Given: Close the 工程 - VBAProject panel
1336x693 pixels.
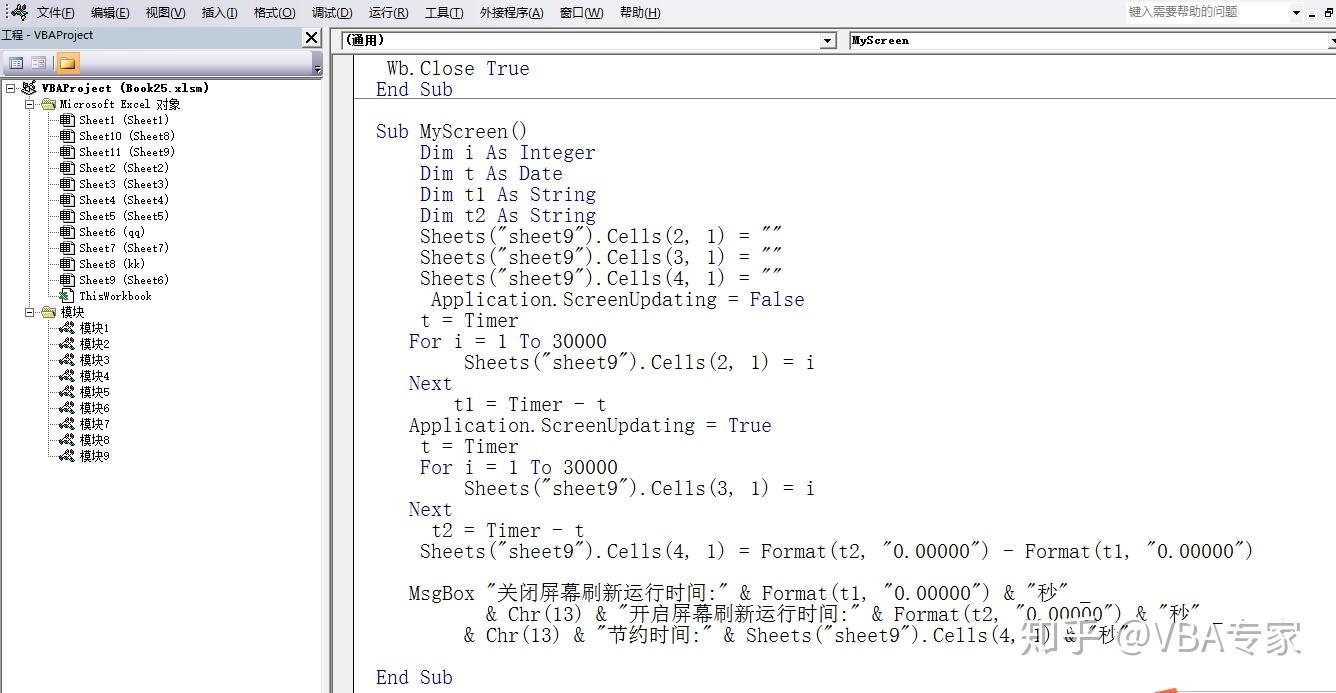Looking at the screenshot, I should [x=312, y=37].
